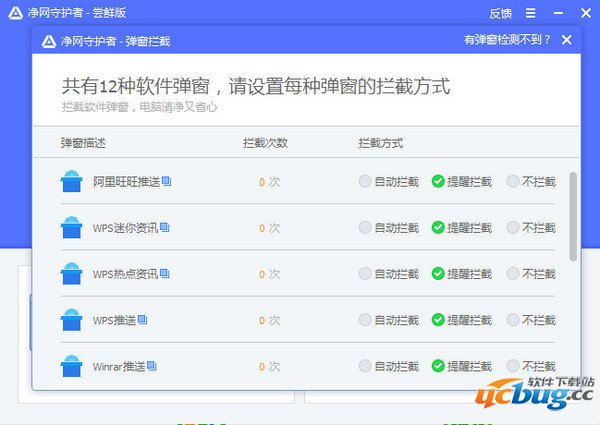Click the WPS推送 row label
The width and height of the screenshot is (600, 425).
114,320
